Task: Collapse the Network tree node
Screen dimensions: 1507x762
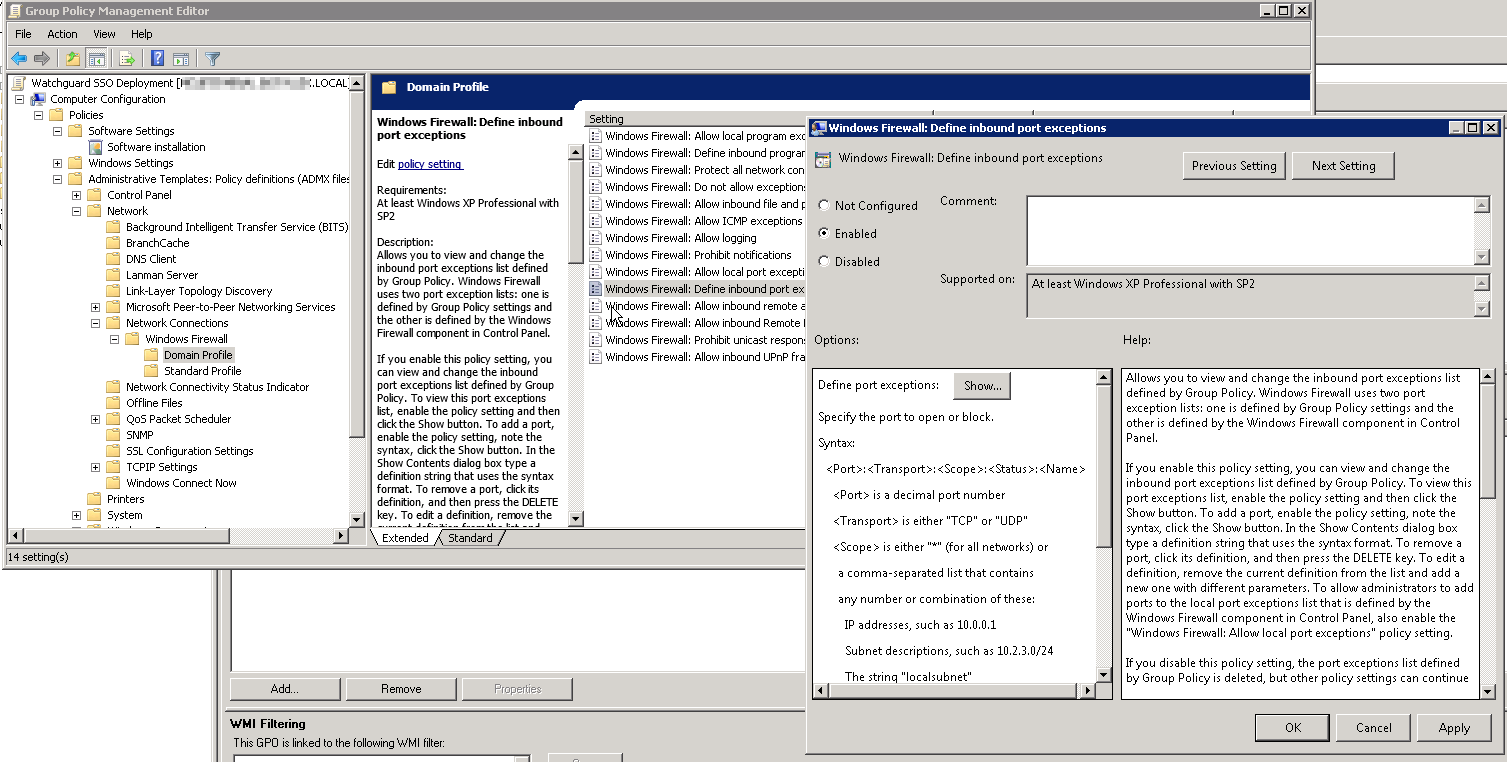Action: (x=76, y=211)
